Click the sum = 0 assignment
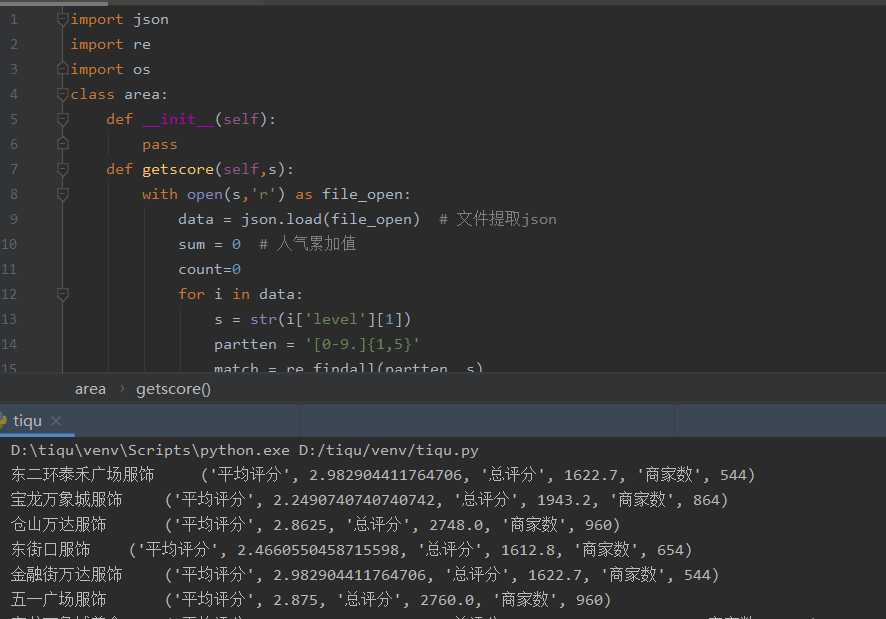Viewport: 886px width, 619px height. pos(209,244)
